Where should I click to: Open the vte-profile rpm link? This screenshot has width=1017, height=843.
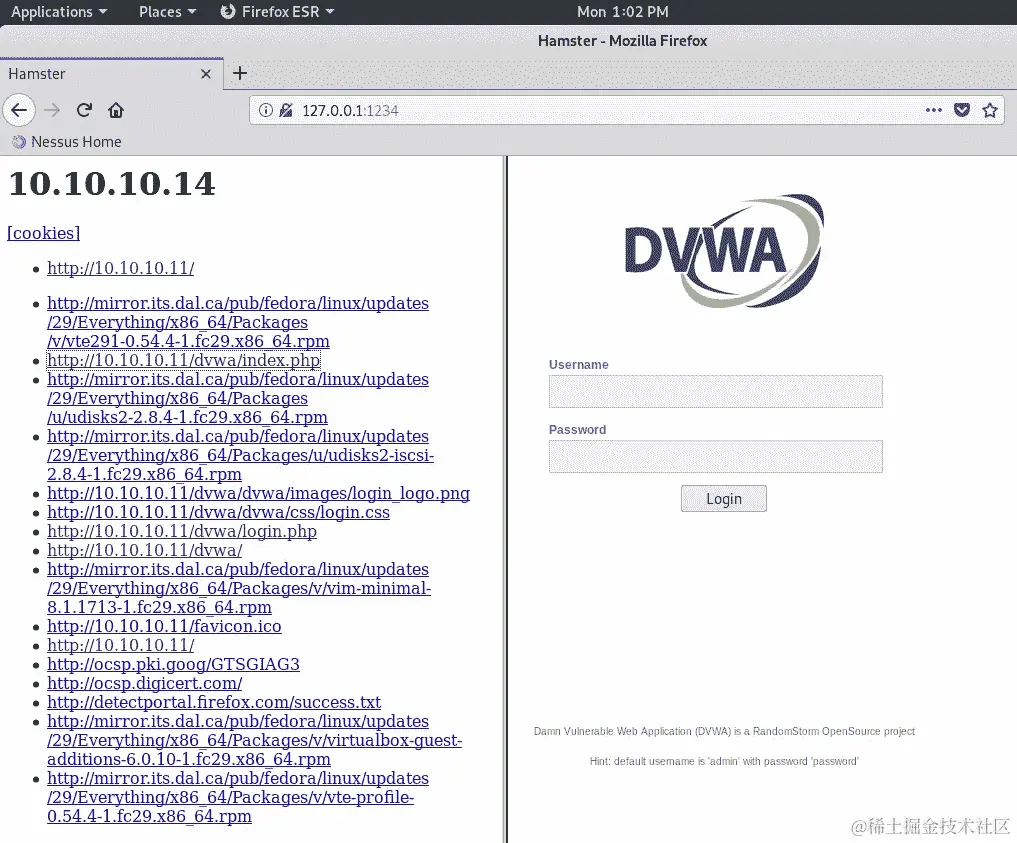click(237, 797)
